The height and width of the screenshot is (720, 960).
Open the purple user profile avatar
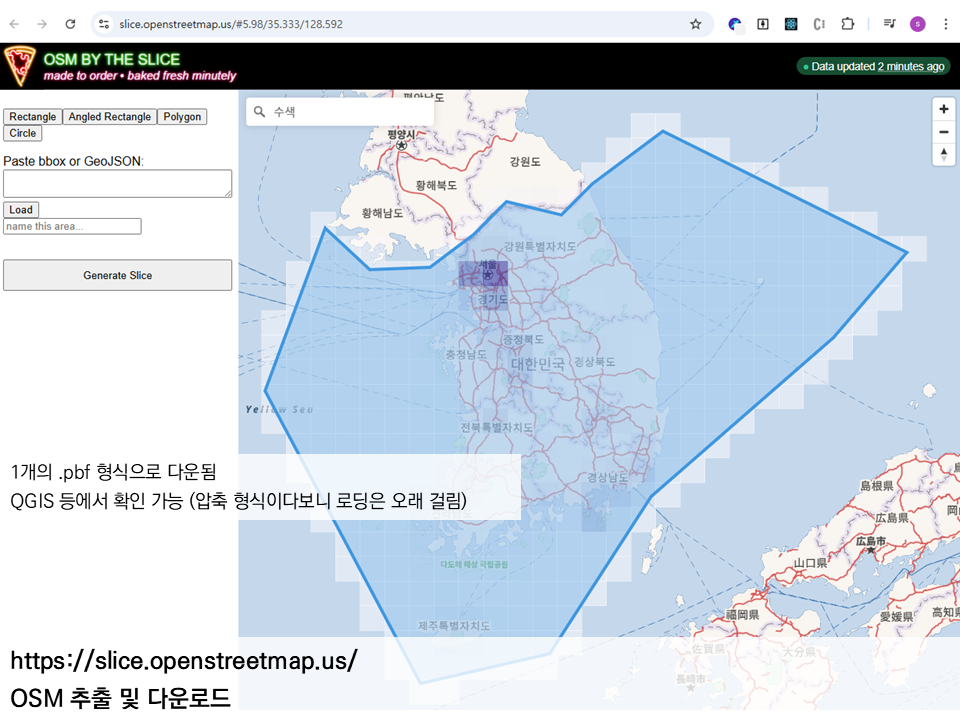pos(917,24)
